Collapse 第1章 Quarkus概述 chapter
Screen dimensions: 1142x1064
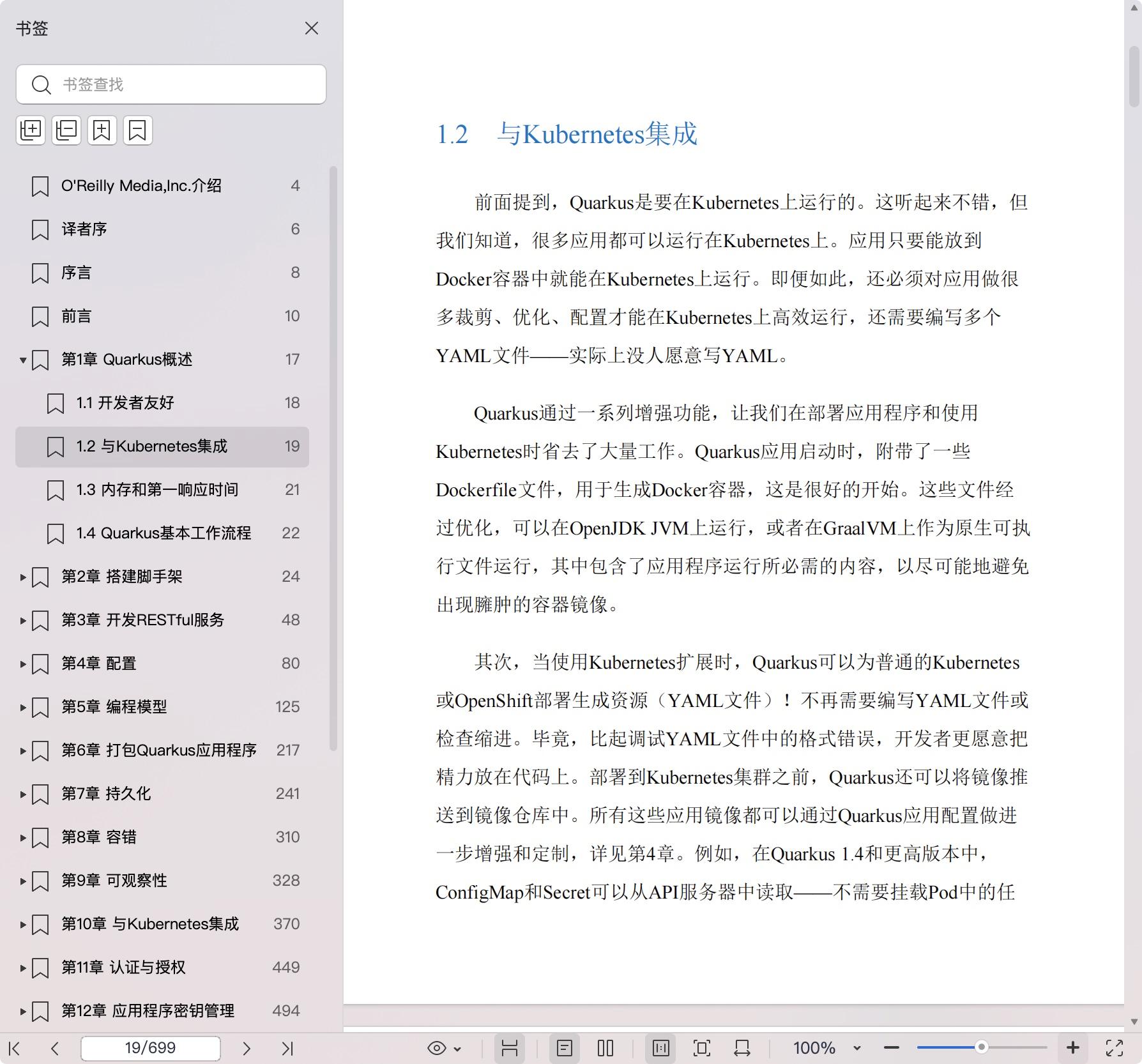tap(23, 360)
